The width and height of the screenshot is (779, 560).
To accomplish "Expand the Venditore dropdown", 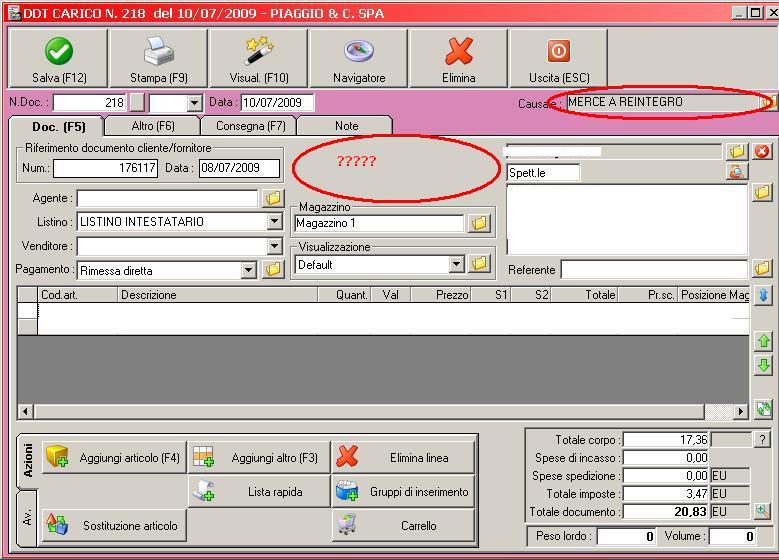I will (274, 245).
